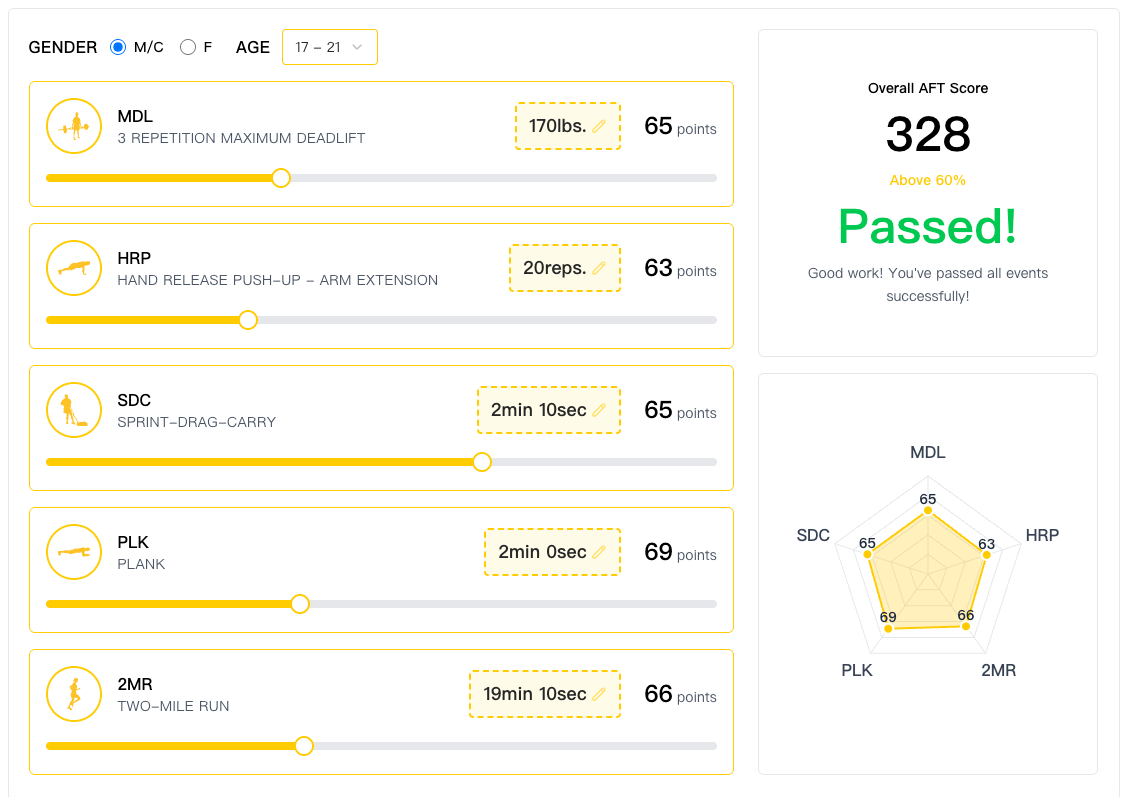Click the two-mile run icon
This screenshot has width=1127, height=797.
(74, 694)
